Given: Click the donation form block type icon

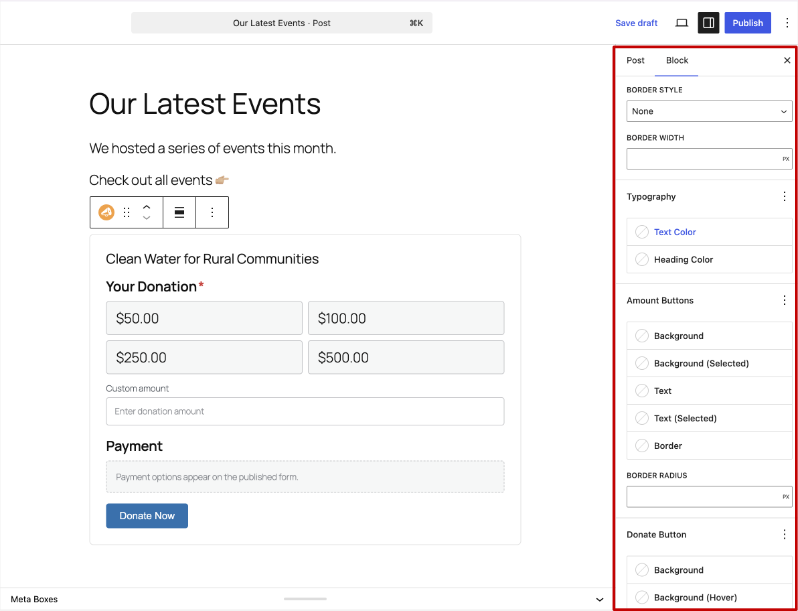Looking at the screenshot, I should [x=106, y=212].
